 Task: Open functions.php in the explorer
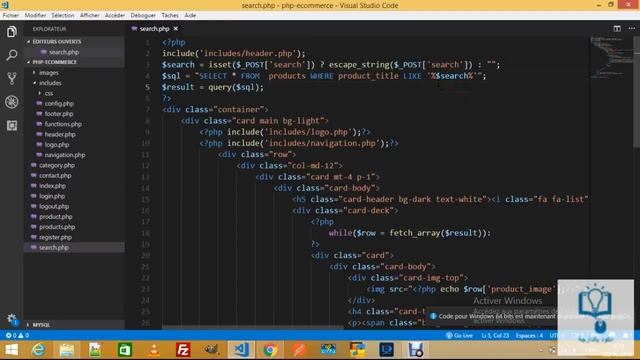[63, 124]
